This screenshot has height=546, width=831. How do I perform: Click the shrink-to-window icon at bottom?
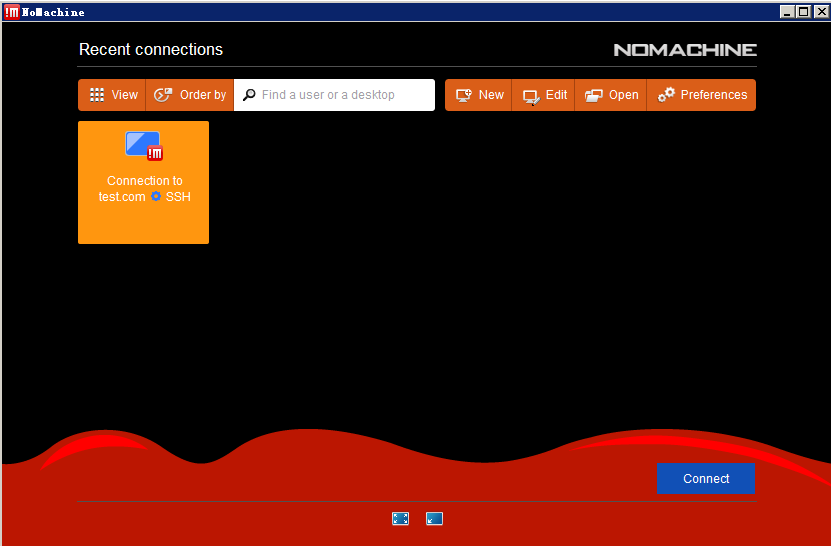click(435, 518)
